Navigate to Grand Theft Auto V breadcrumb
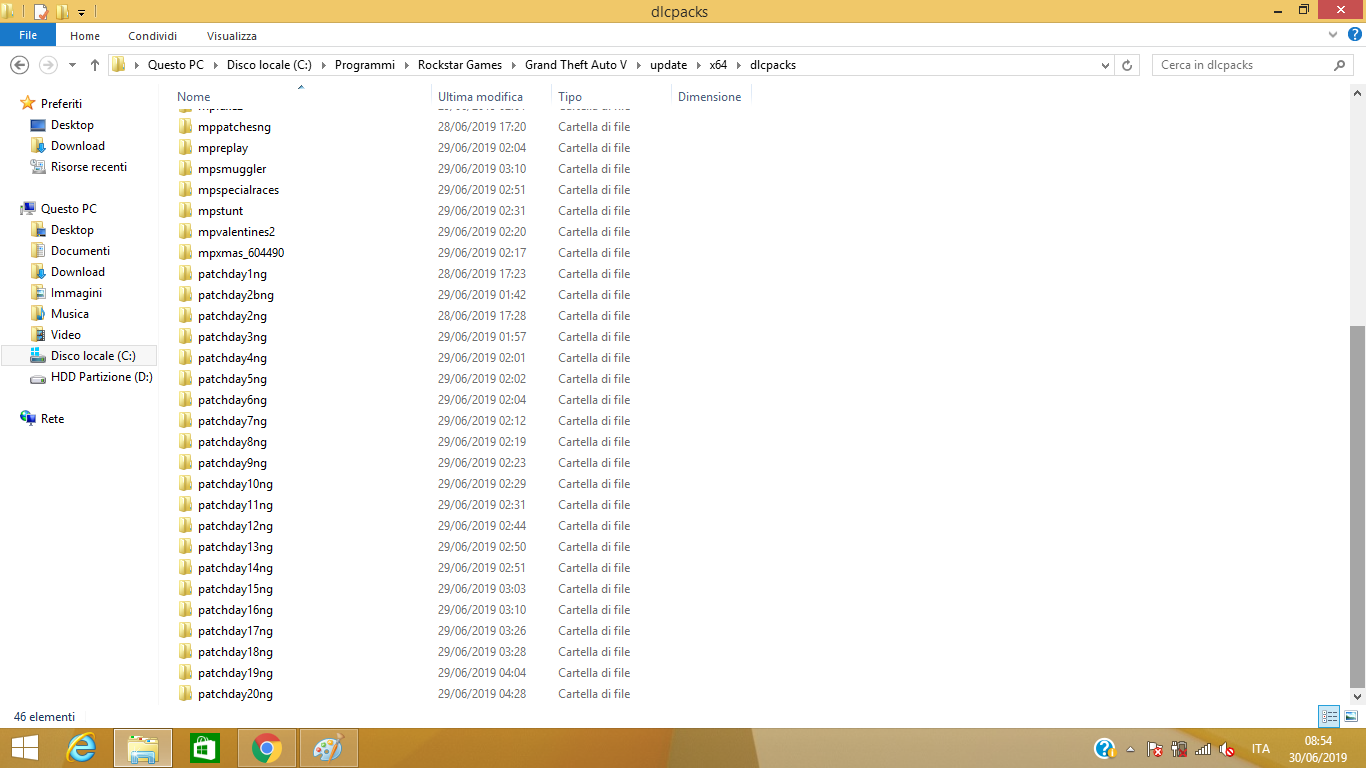This screenshot has width=1366, height=768. click(576, 65)
